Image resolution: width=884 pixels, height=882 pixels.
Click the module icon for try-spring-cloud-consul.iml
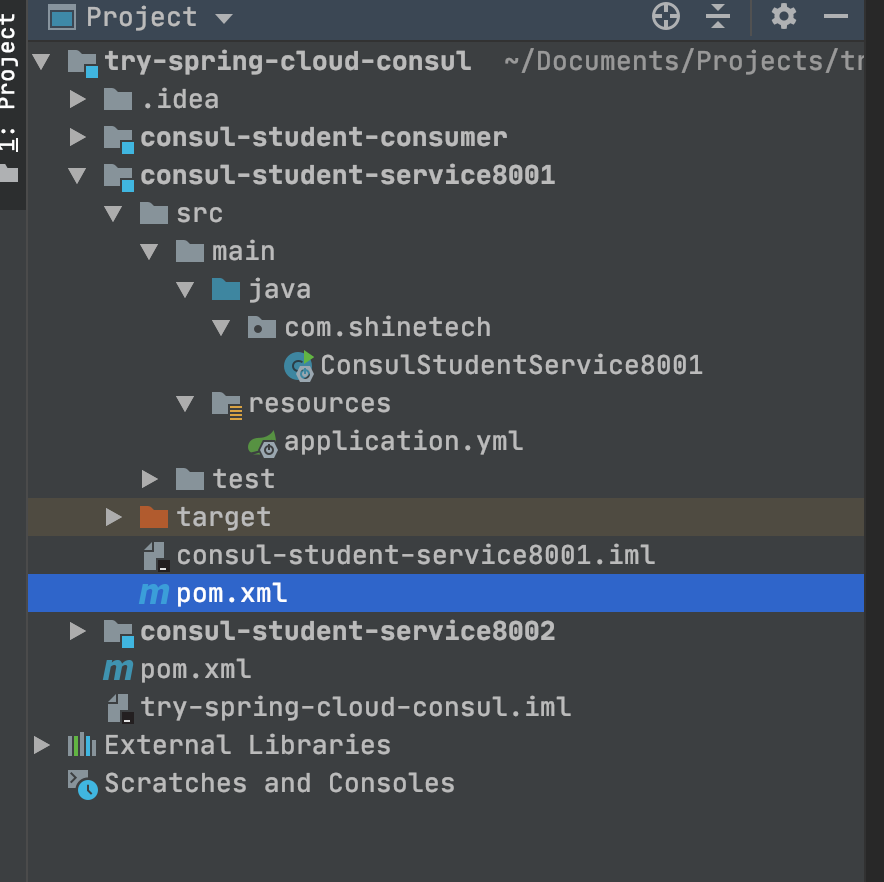tap(150, 706)
